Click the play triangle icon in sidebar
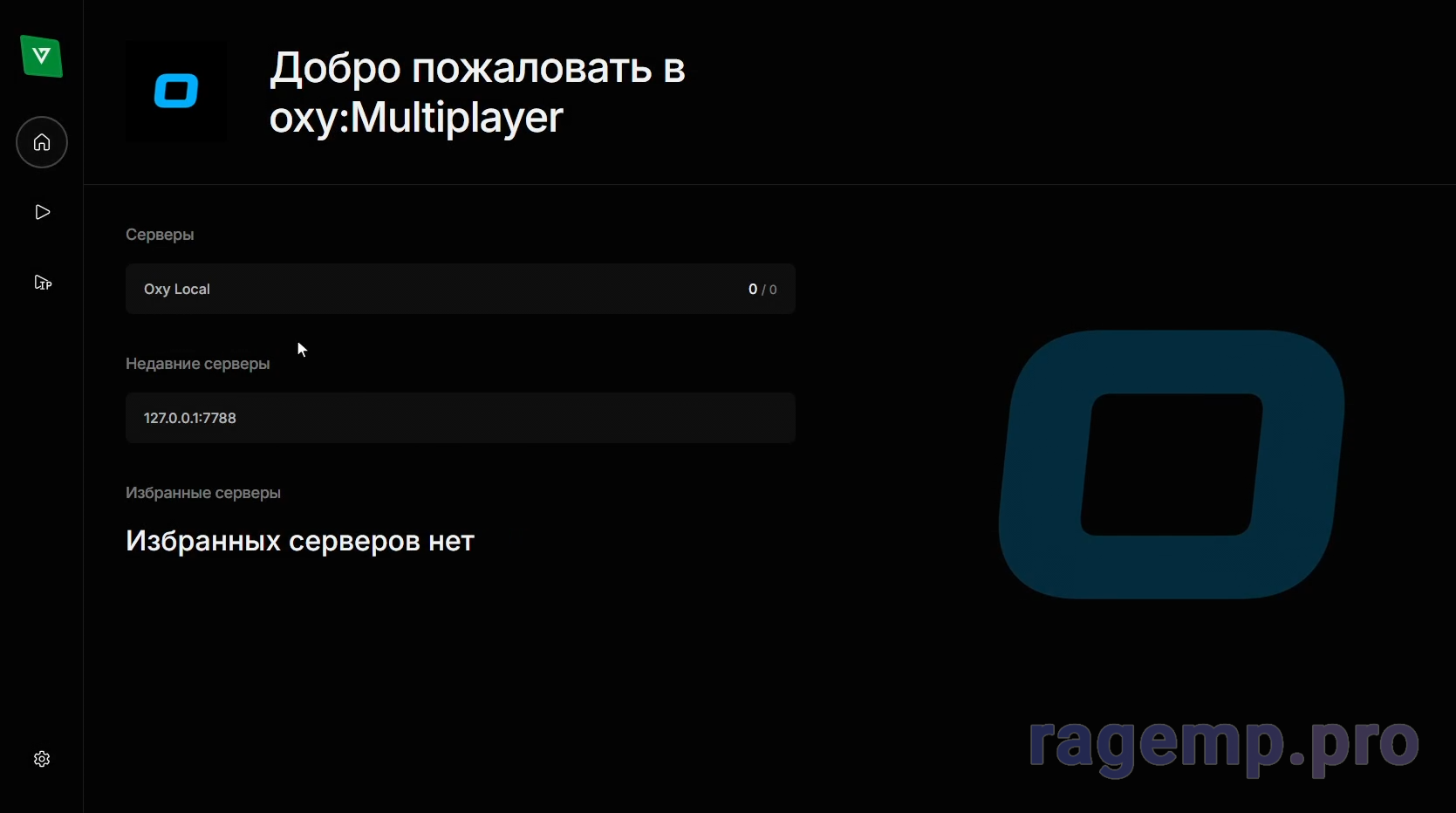This screenshot has height=813, width=1456. [42, 212]
